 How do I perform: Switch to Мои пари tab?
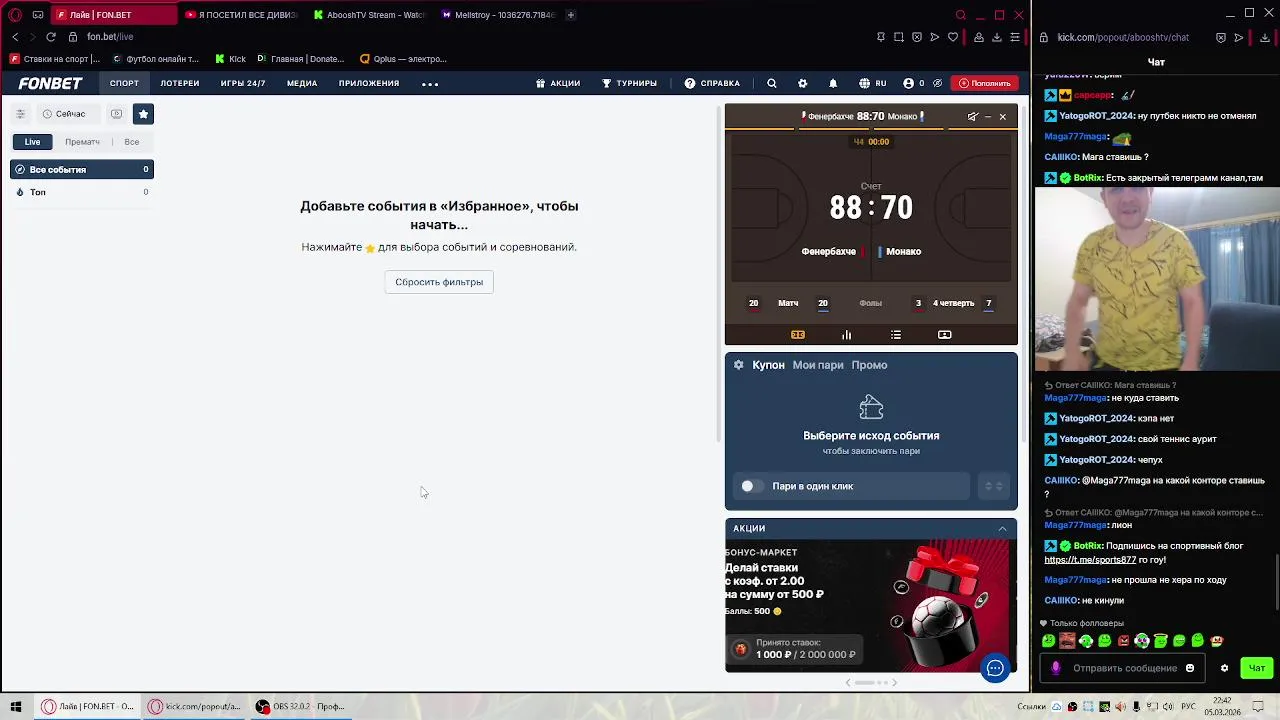click(818, 365)
